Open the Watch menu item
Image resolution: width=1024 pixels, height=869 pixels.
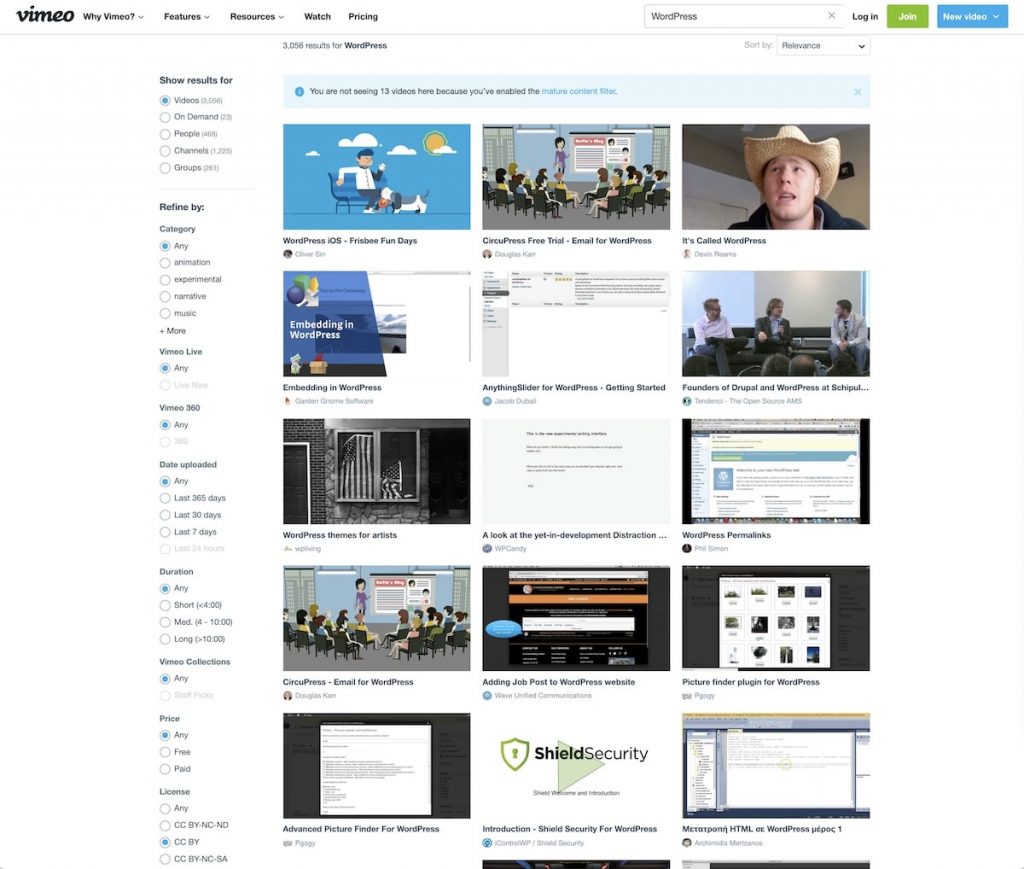317,16
